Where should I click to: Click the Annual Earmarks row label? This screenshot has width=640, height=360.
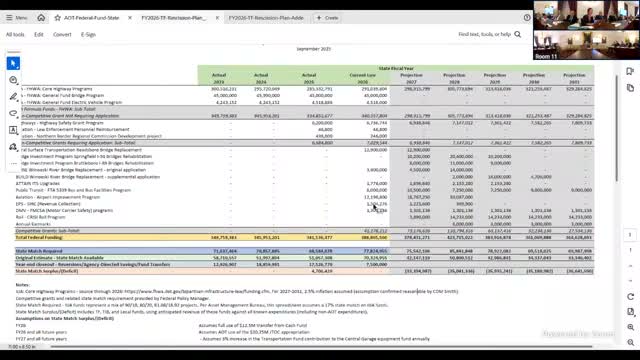[x=33, y=224]
